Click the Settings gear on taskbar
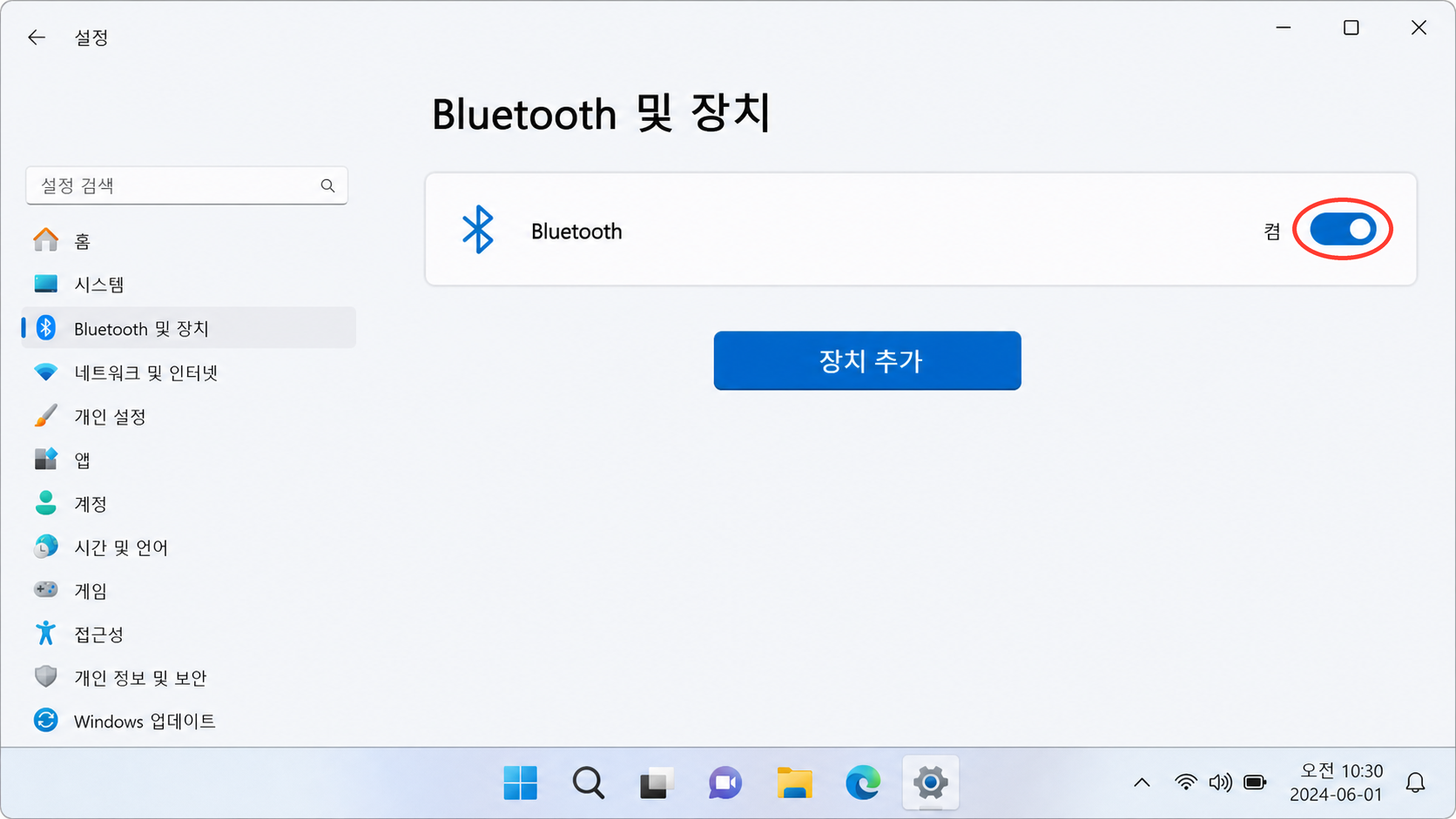Image resolution: width=1456 pixels, height=819 pixels. [930, 783]
